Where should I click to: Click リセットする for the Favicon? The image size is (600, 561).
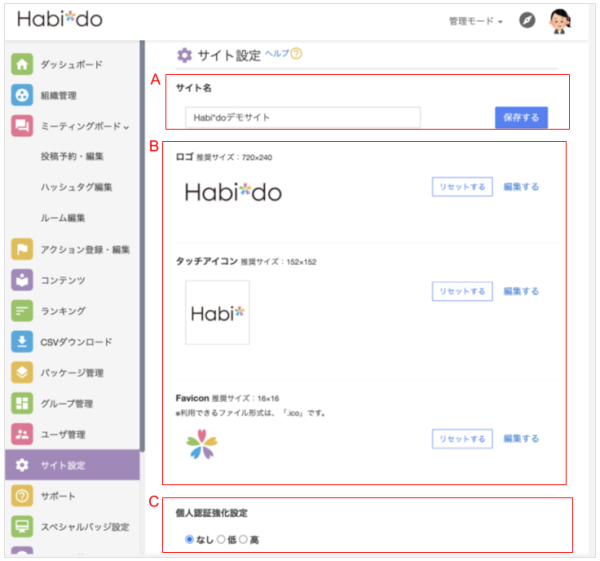[462, 439]
